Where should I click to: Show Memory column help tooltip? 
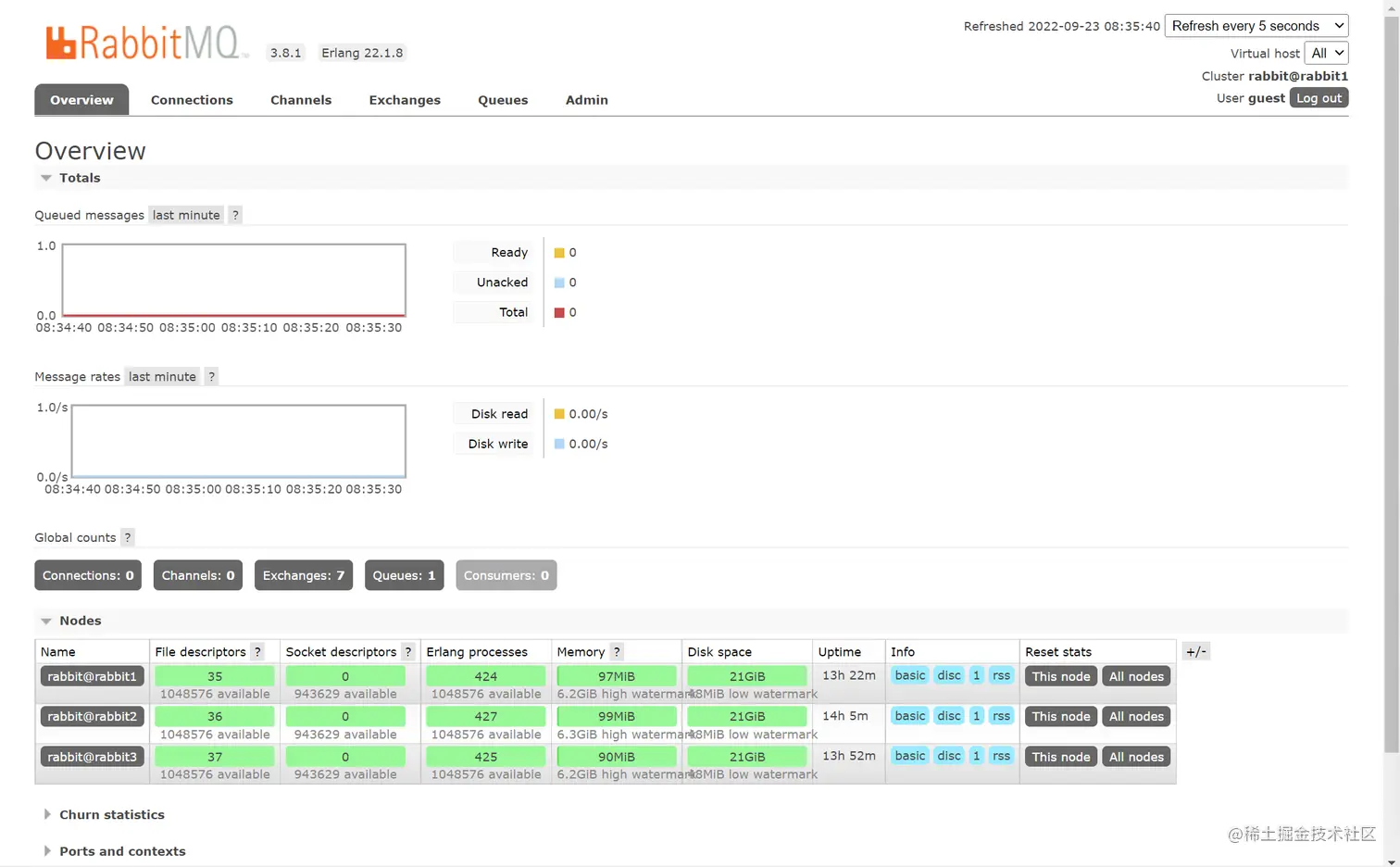(617, 652)
